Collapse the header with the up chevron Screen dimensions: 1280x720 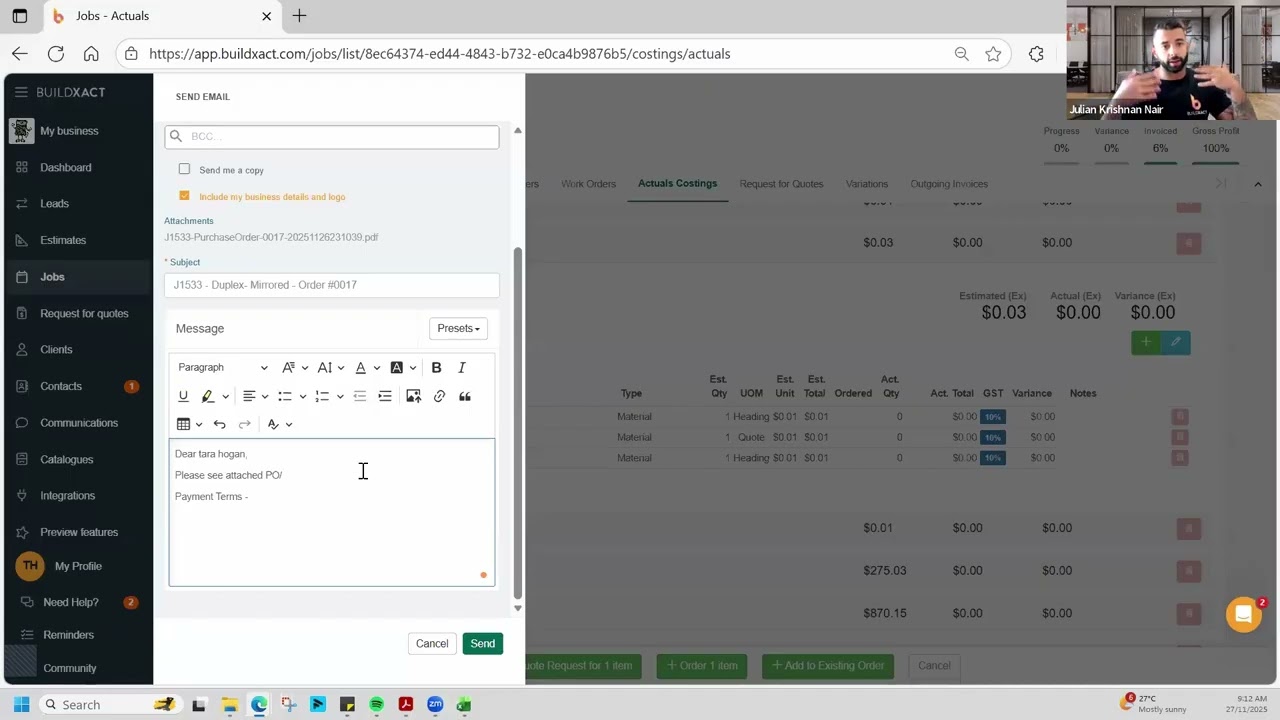click(1257, 184)
